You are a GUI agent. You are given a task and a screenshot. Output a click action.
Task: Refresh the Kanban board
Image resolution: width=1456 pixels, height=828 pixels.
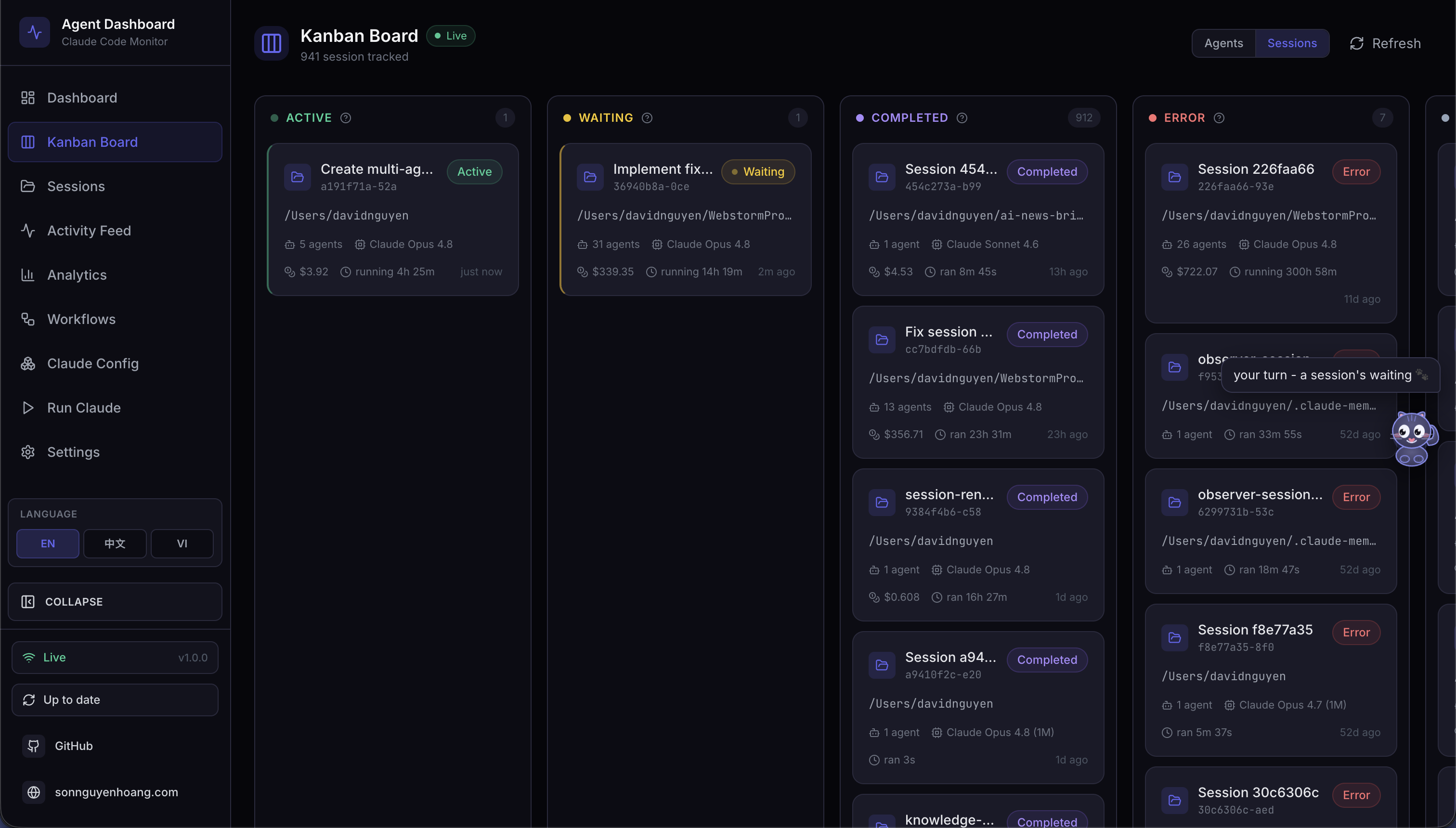point(1386,43)
